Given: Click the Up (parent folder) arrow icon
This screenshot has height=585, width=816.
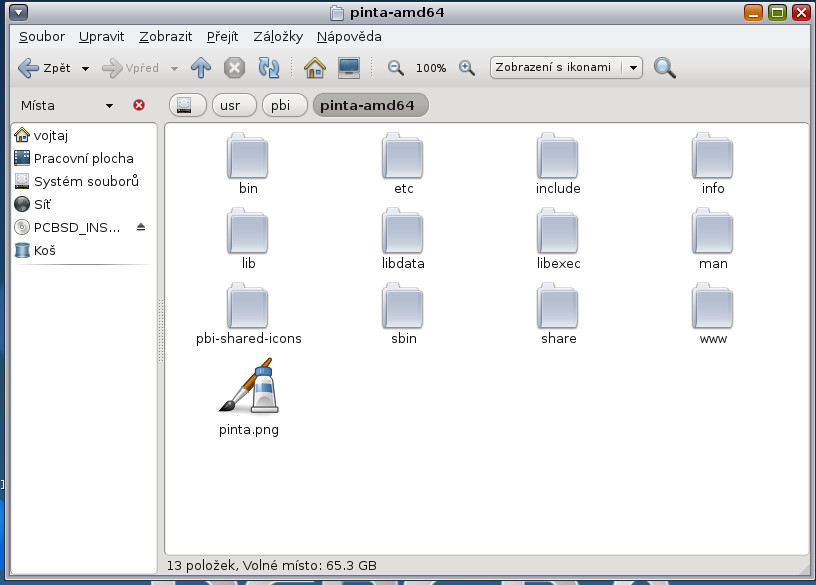Looking at the screenshot, I should [x=201, y=68].
